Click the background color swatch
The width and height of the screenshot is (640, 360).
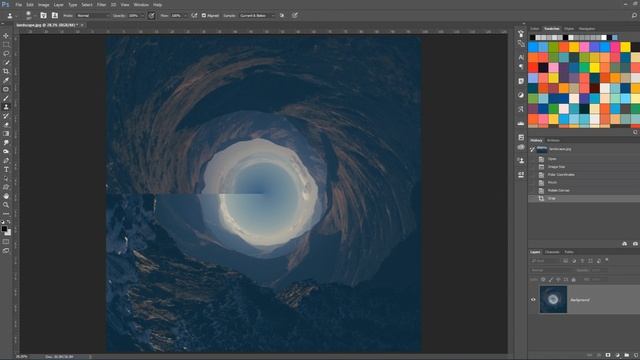(x=9, y=233)
